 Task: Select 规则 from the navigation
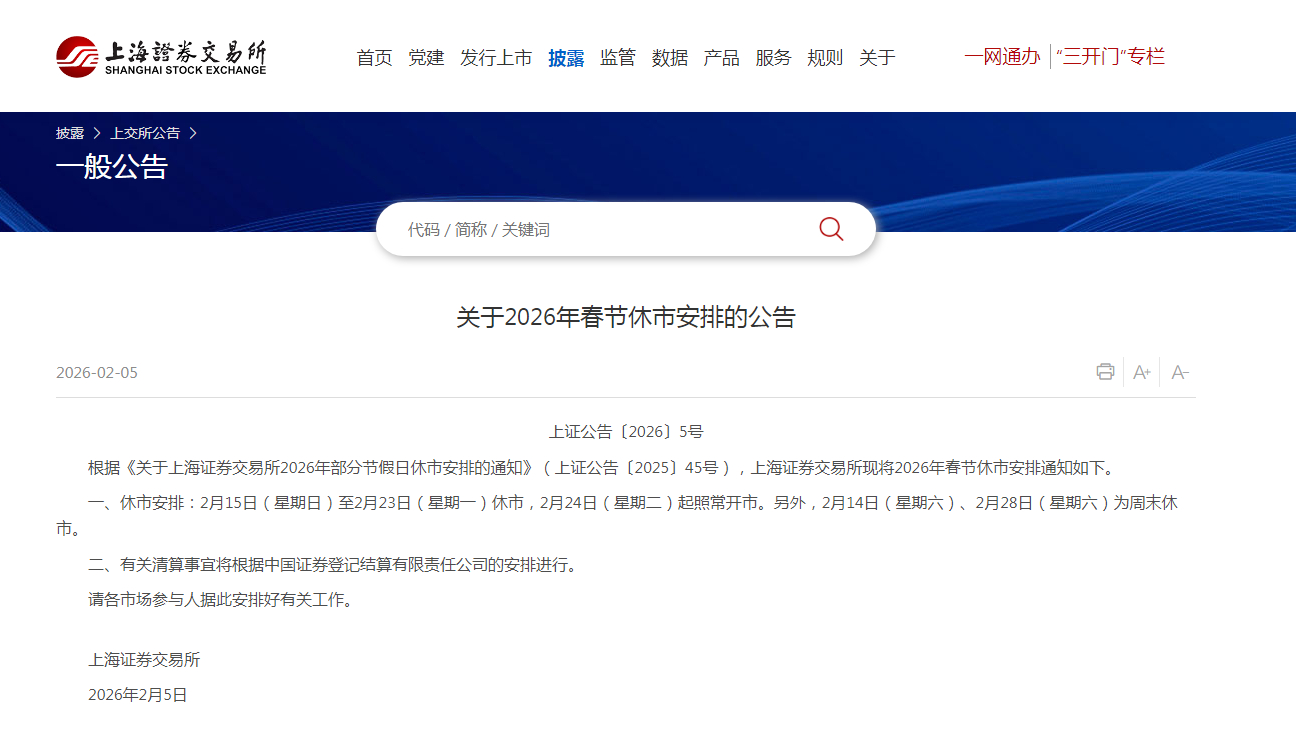[x=825, y=57]
